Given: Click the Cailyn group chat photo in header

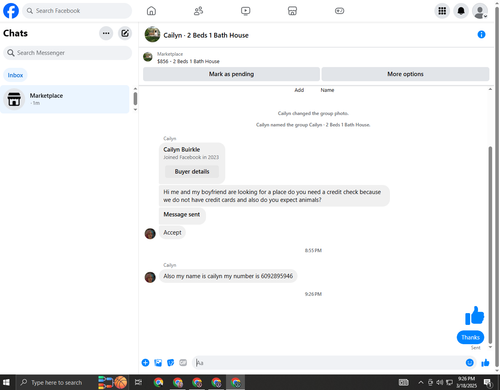Looking at the screenshot, I should 152,34.
